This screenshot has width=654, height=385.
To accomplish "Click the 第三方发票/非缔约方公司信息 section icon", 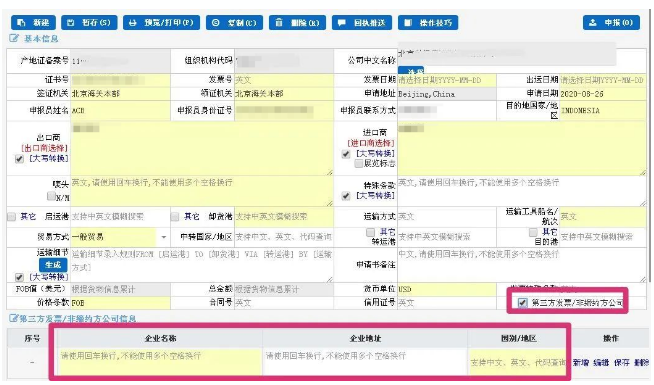I will pos(14,319).
